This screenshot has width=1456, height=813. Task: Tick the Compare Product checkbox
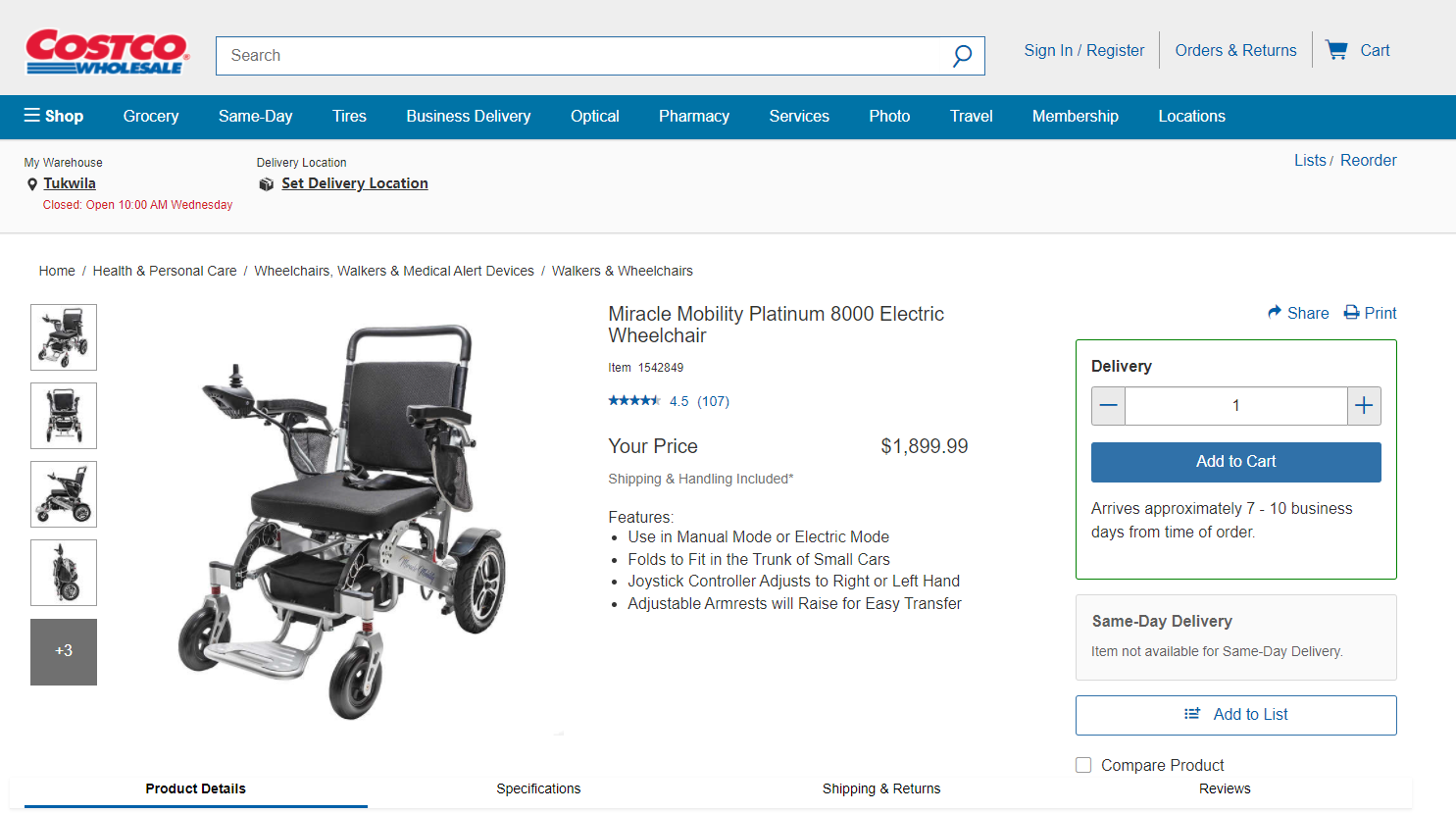[1083, 765]
